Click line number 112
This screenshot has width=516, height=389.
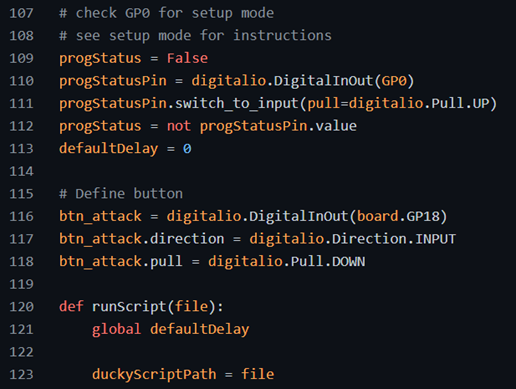point(21,126)
